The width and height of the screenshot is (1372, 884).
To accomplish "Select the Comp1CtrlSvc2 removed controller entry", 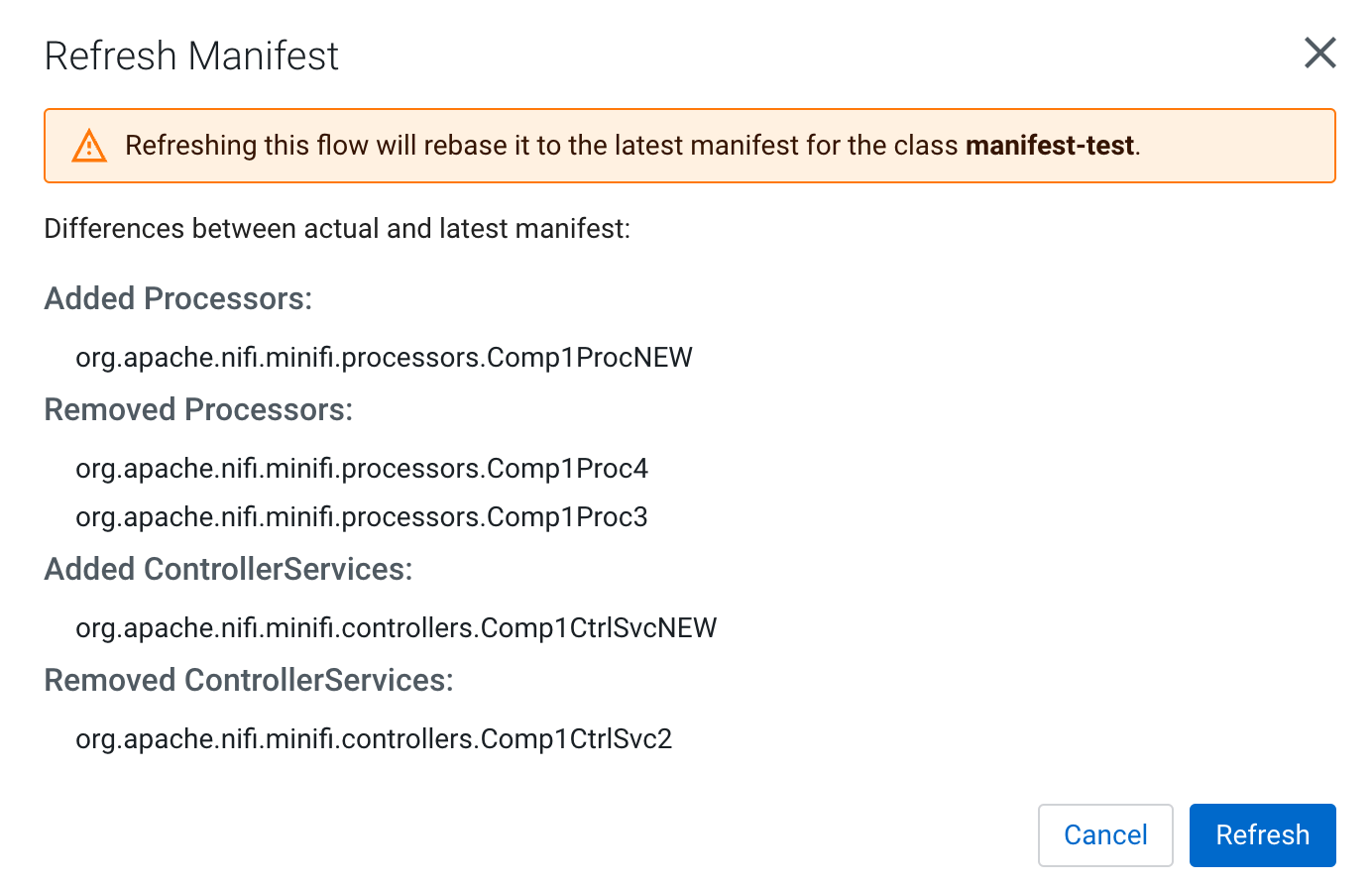I will point(374,738).
